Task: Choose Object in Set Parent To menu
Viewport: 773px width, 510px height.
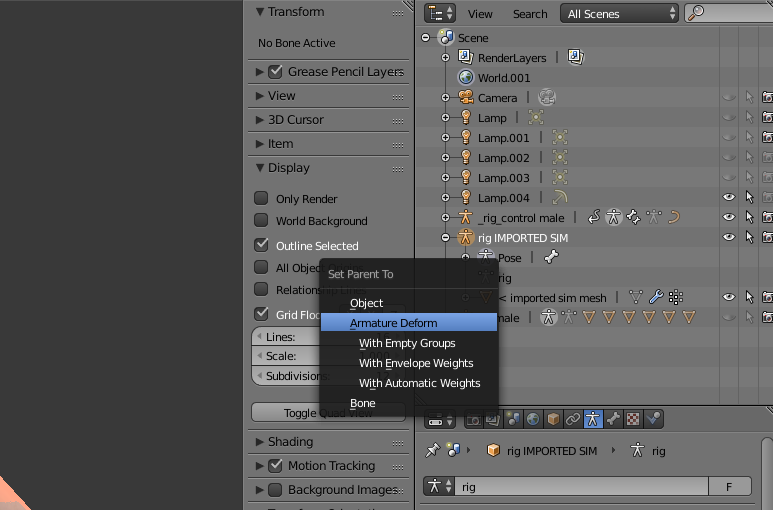Action: tap(409, 303)
